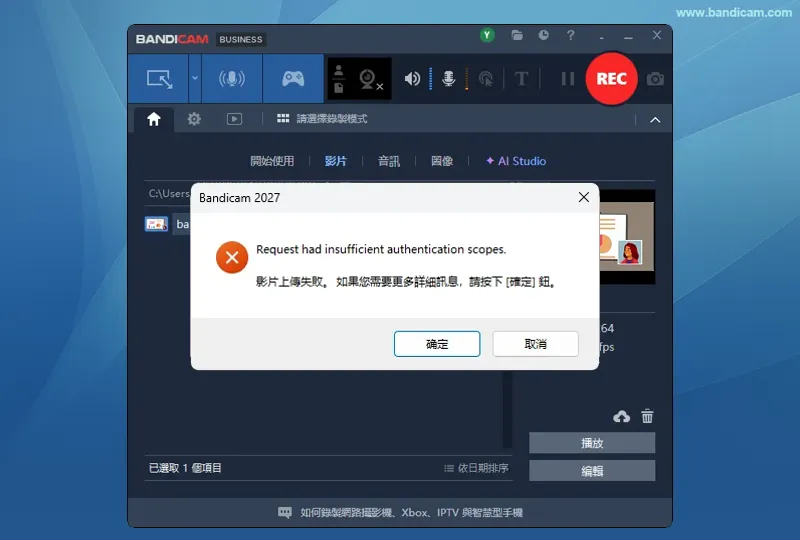The image size is (800, 540).
Task: Click the 取消 button in the dialog
Action: (x=535, y=344)
